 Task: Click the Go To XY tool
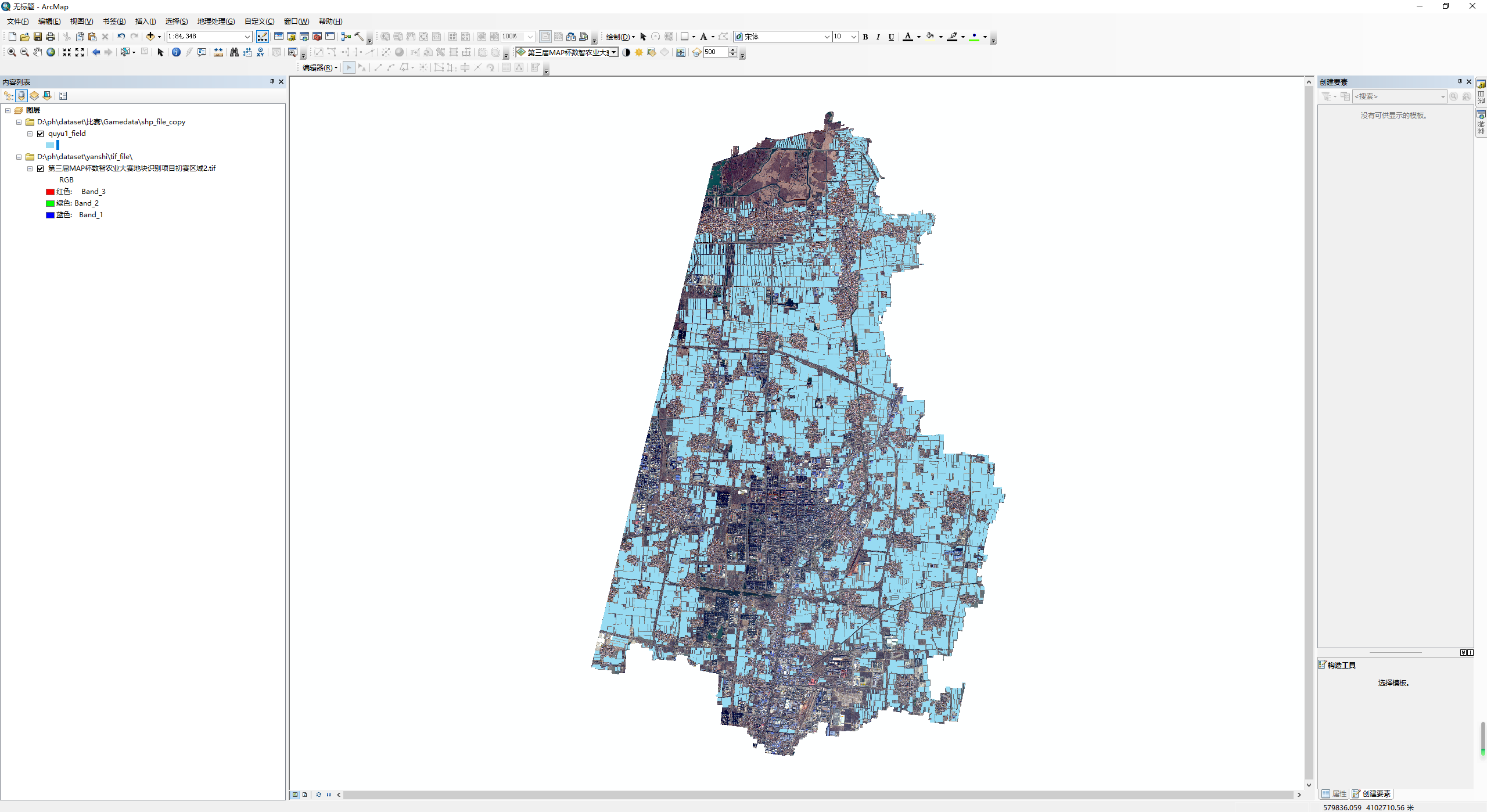coord(260,52)
